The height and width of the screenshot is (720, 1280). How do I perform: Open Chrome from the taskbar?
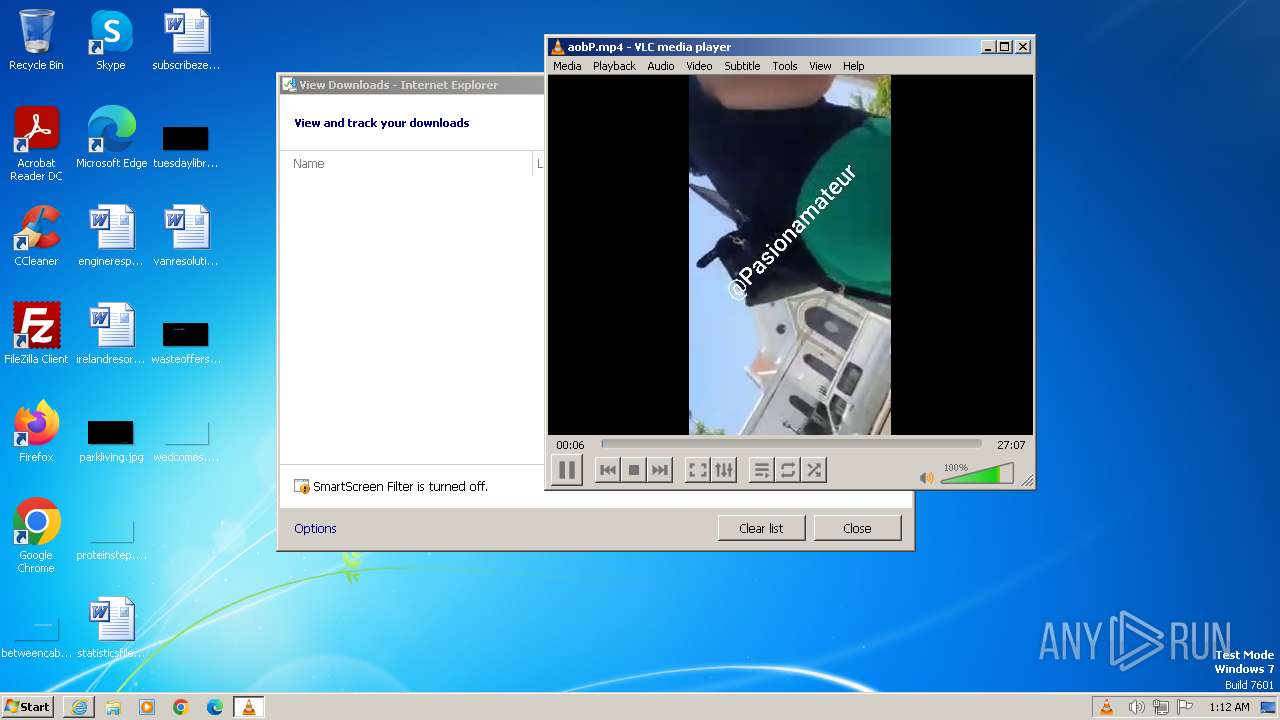point(181,707)
